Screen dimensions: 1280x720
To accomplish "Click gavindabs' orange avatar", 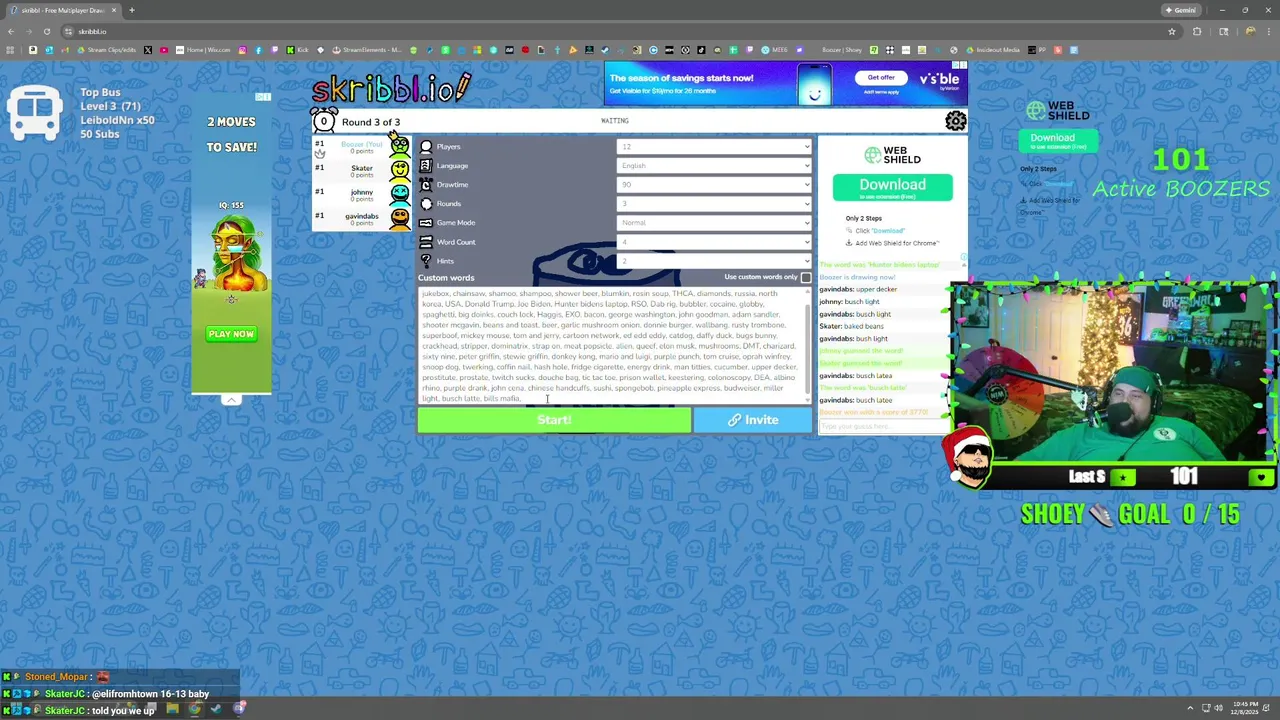I will (x=399, y=217).
